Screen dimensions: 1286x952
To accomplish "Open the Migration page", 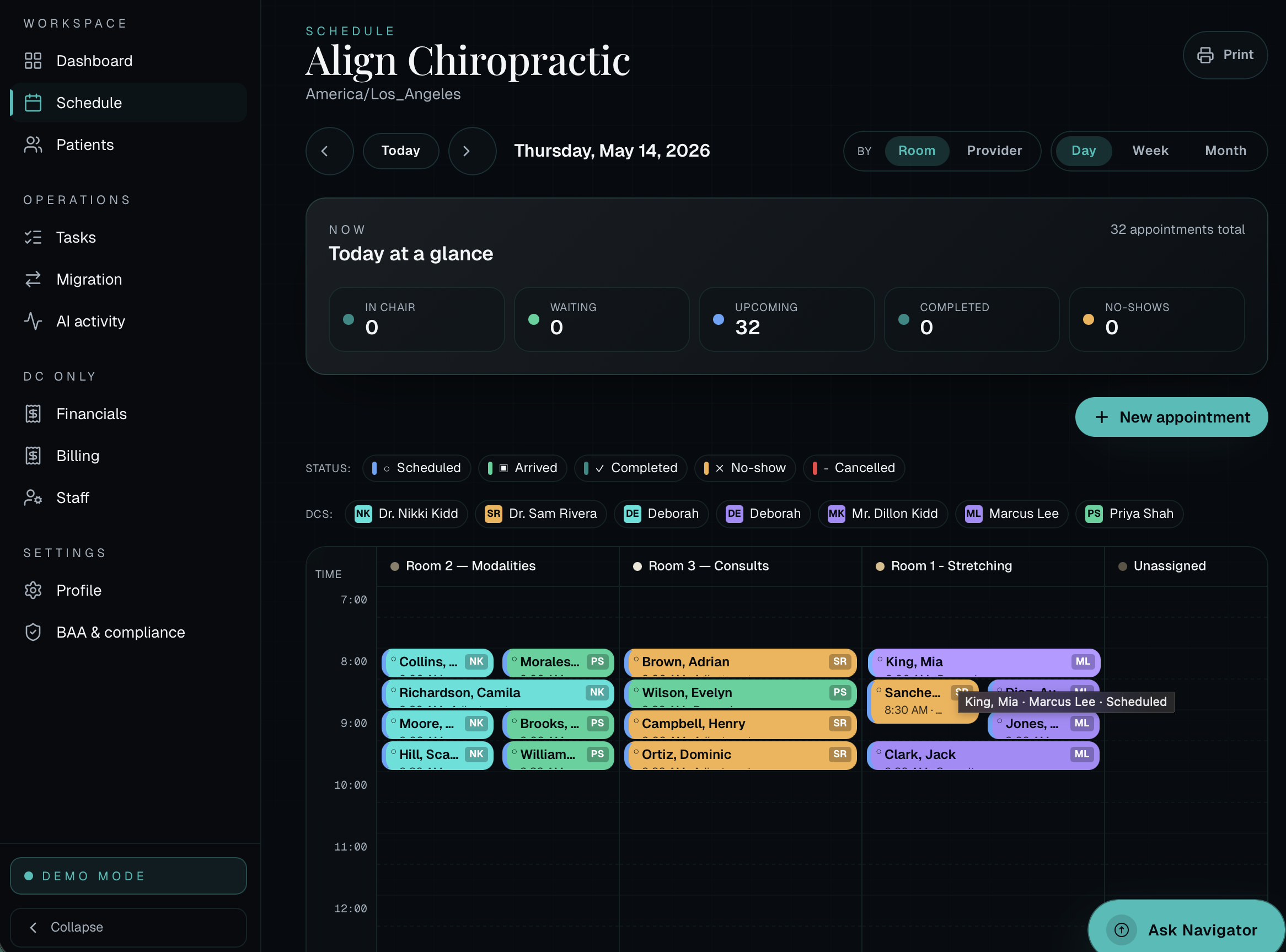I will [x=128, y=280].
